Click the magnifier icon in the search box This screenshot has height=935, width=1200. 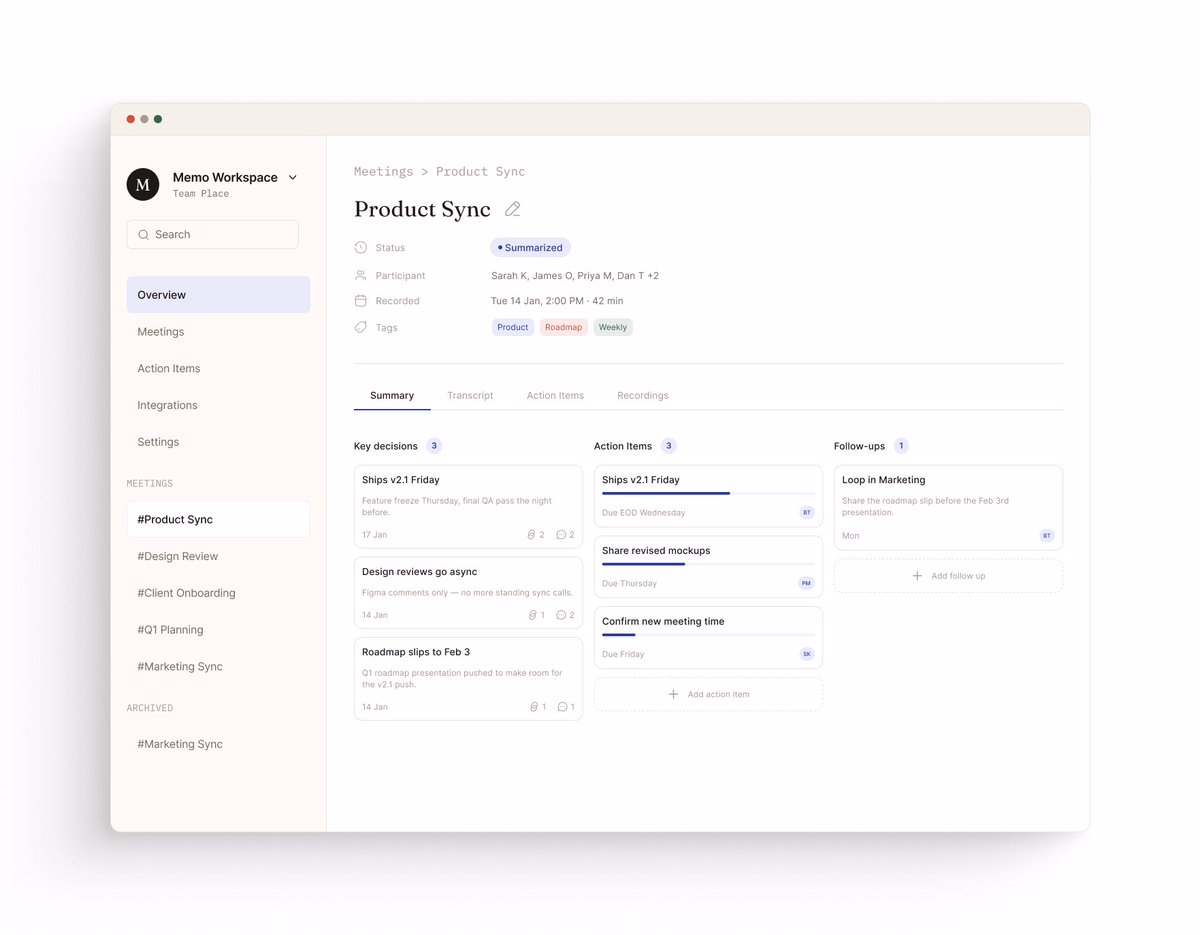(x=144, y=235)
